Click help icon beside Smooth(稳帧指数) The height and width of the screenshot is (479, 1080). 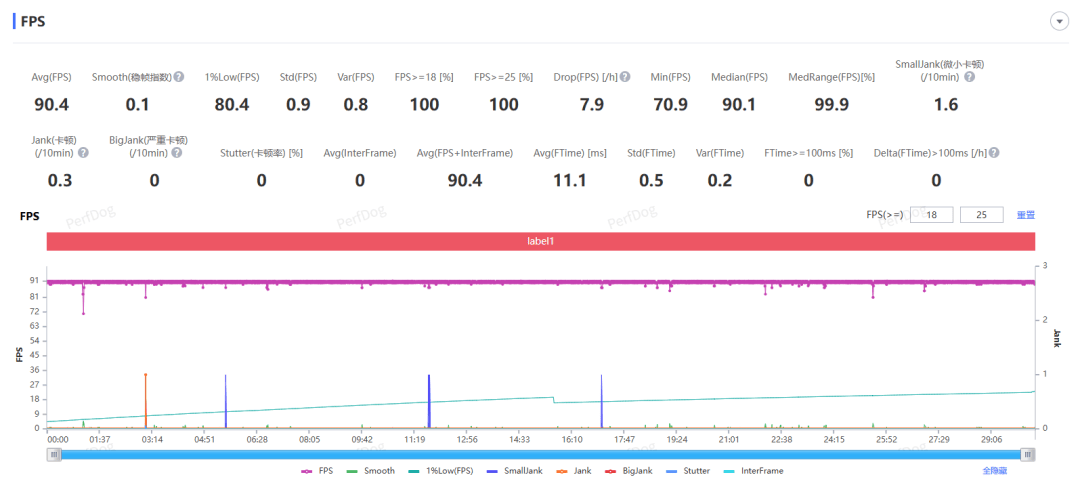click(x=179, y=77)
